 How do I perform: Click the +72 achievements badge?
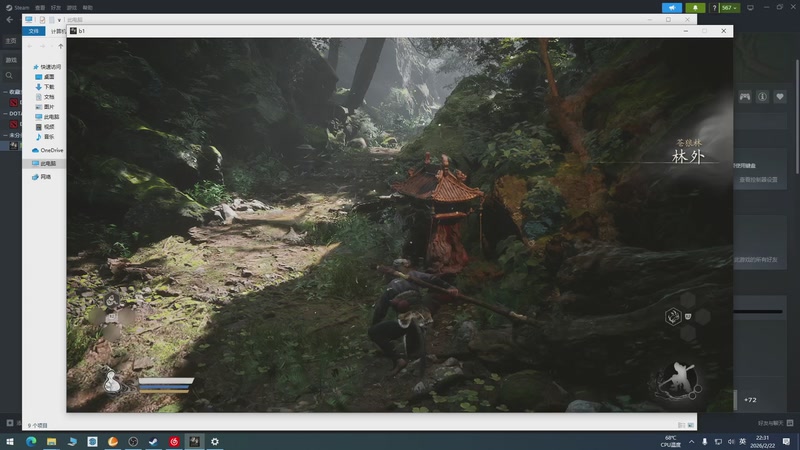750,399
